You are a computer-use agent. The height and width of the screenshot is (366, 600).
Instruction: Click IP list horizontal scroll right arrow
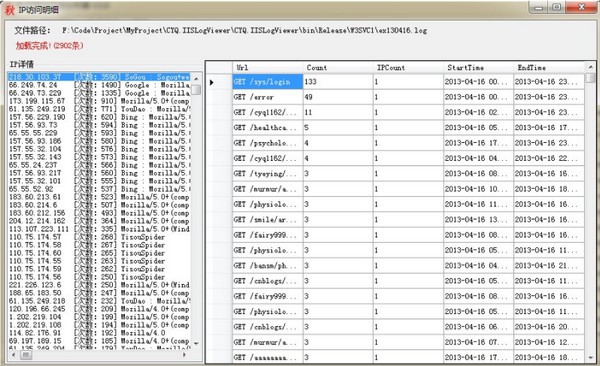click(185, 355)
